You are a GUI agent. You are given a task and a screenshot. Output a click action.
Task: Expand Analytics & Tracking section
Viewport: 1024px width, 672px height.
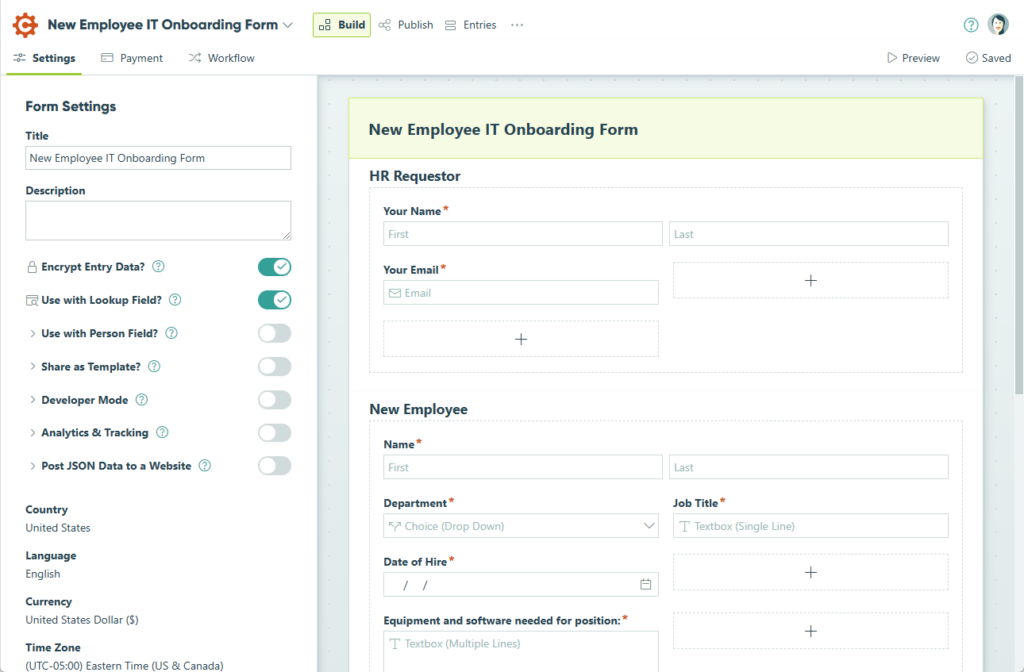tap(32, 432)
